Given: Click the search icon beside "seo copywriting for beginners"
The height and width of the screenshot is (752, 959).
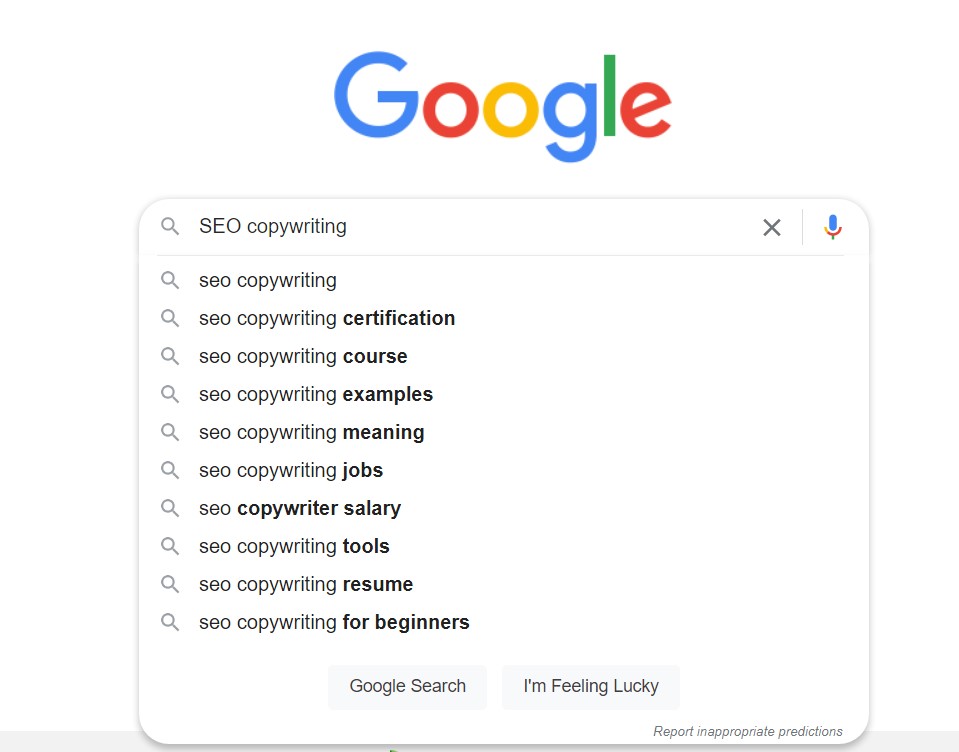Looking at the screenshot, I should click(170, 622).
